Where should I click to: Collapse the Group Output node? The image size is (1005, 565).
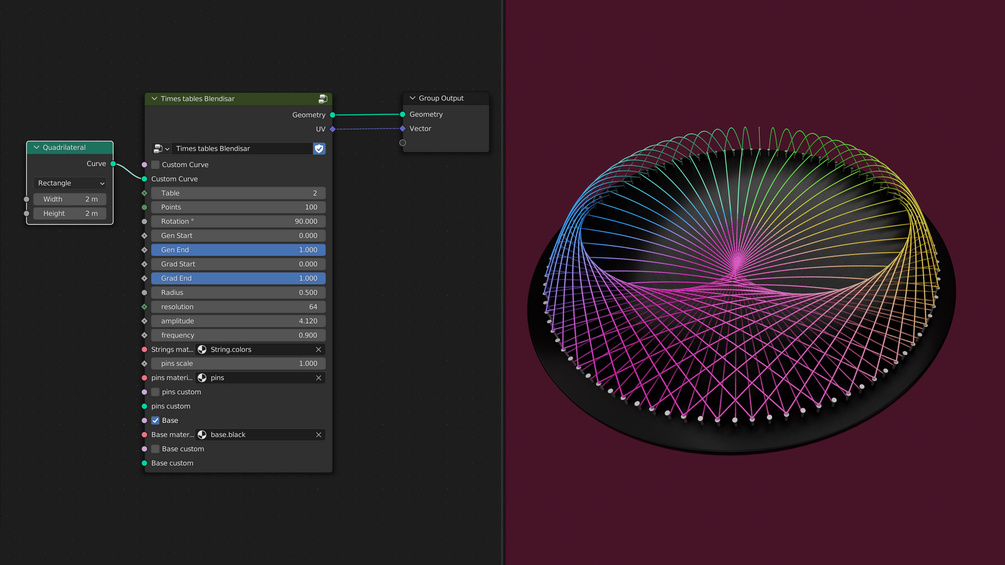tap(412, 98)
